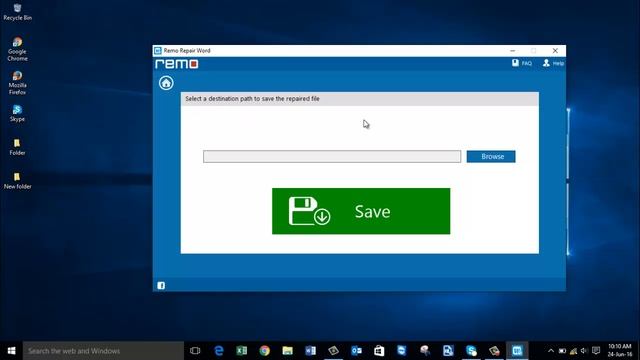640x360 pixels.
Task: Click the Home icon in Remo
Action: [x=166, y=83]
